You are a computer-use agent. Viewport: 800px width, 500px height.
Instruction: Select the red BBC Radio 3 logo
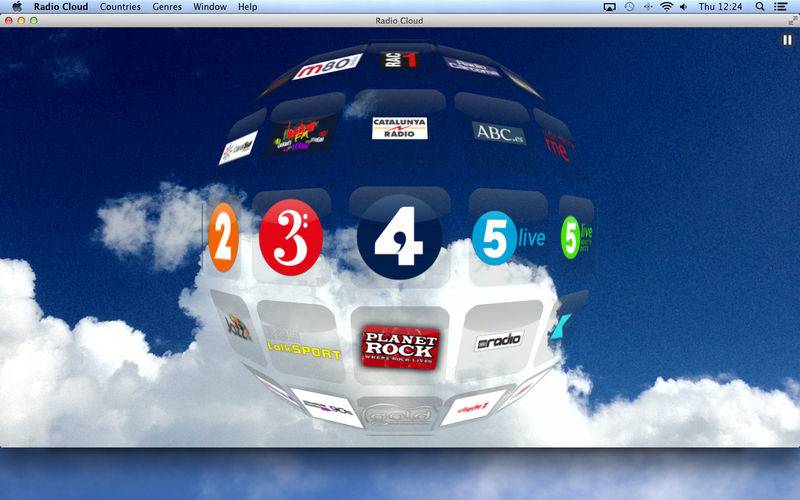pos(291,237)
